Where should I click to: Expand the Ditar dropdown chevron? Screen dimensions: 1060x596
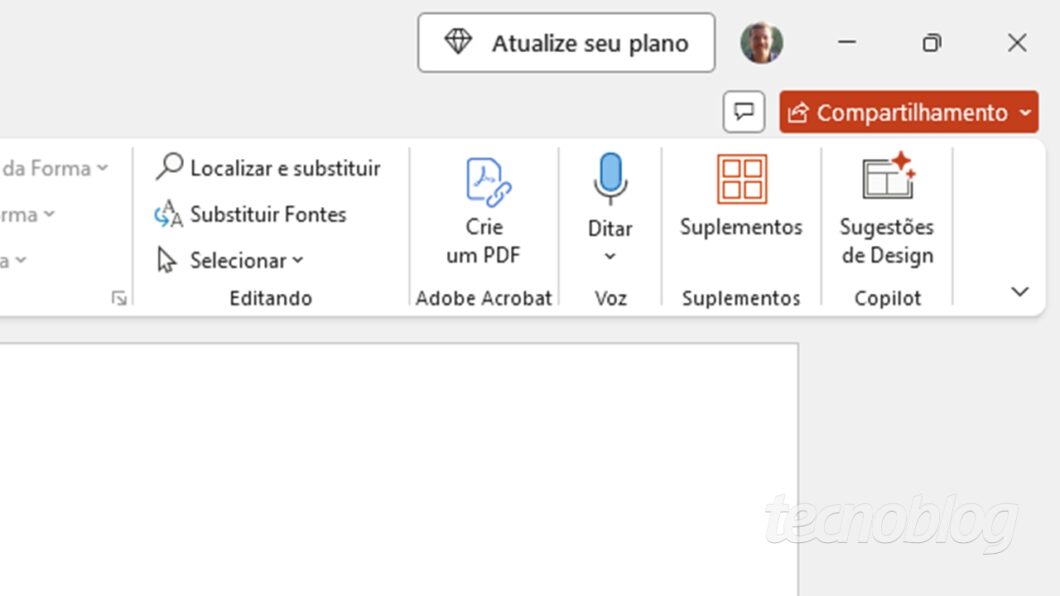(610, 256)
